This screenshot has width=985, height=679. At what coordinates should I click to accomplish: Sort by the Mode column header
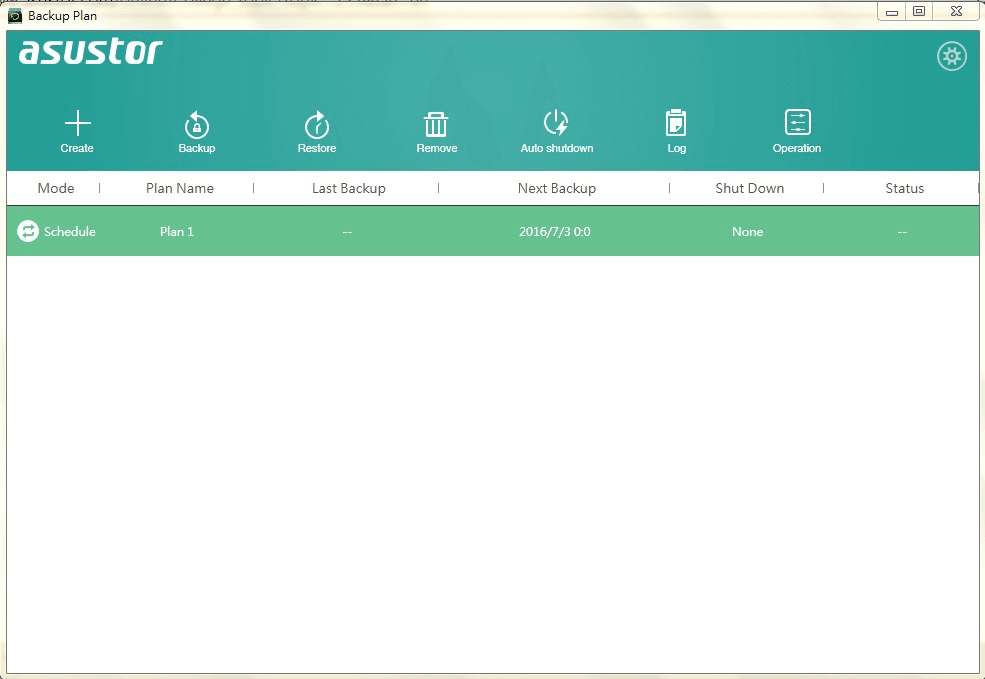[x=56, y=188]
